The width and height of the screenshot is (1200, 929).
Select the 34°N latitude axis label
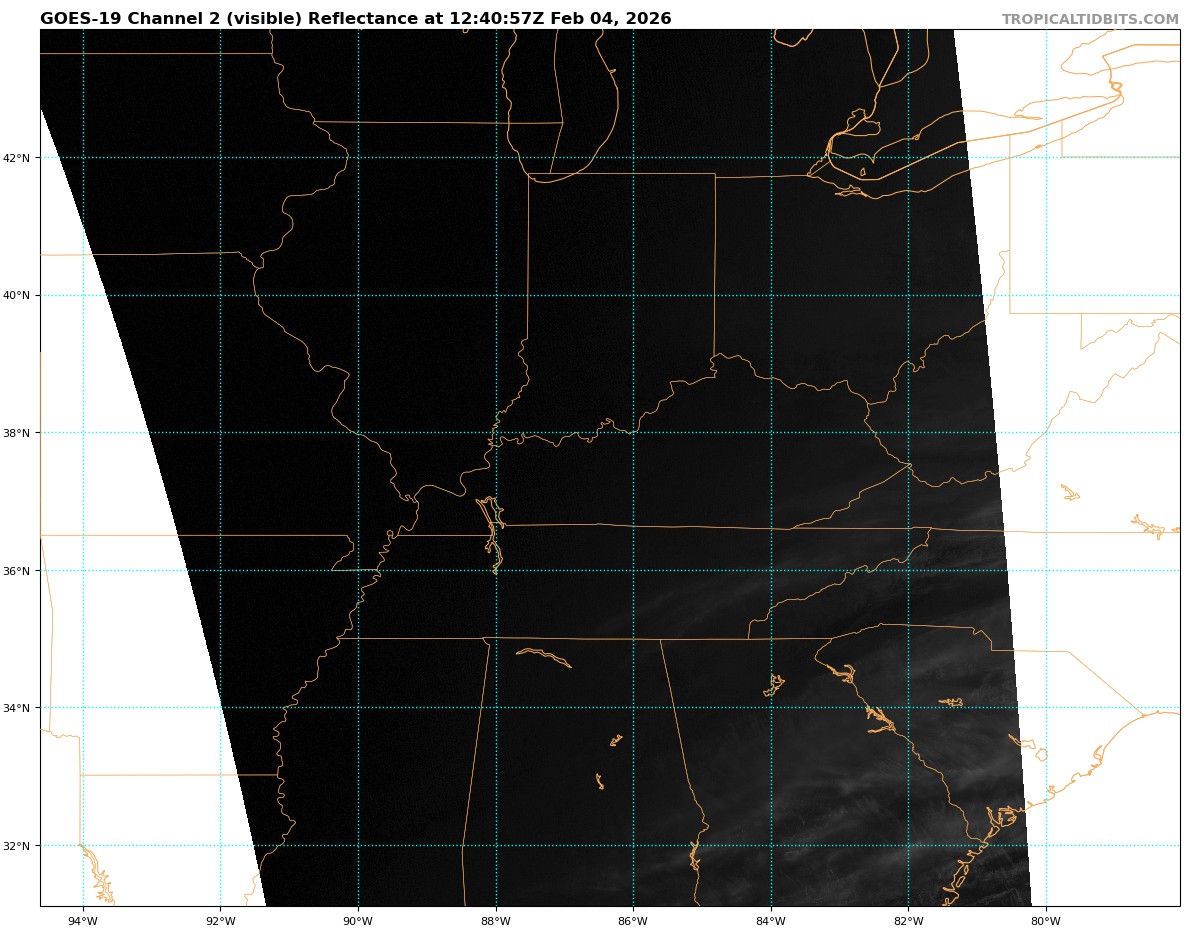(19, 708)
